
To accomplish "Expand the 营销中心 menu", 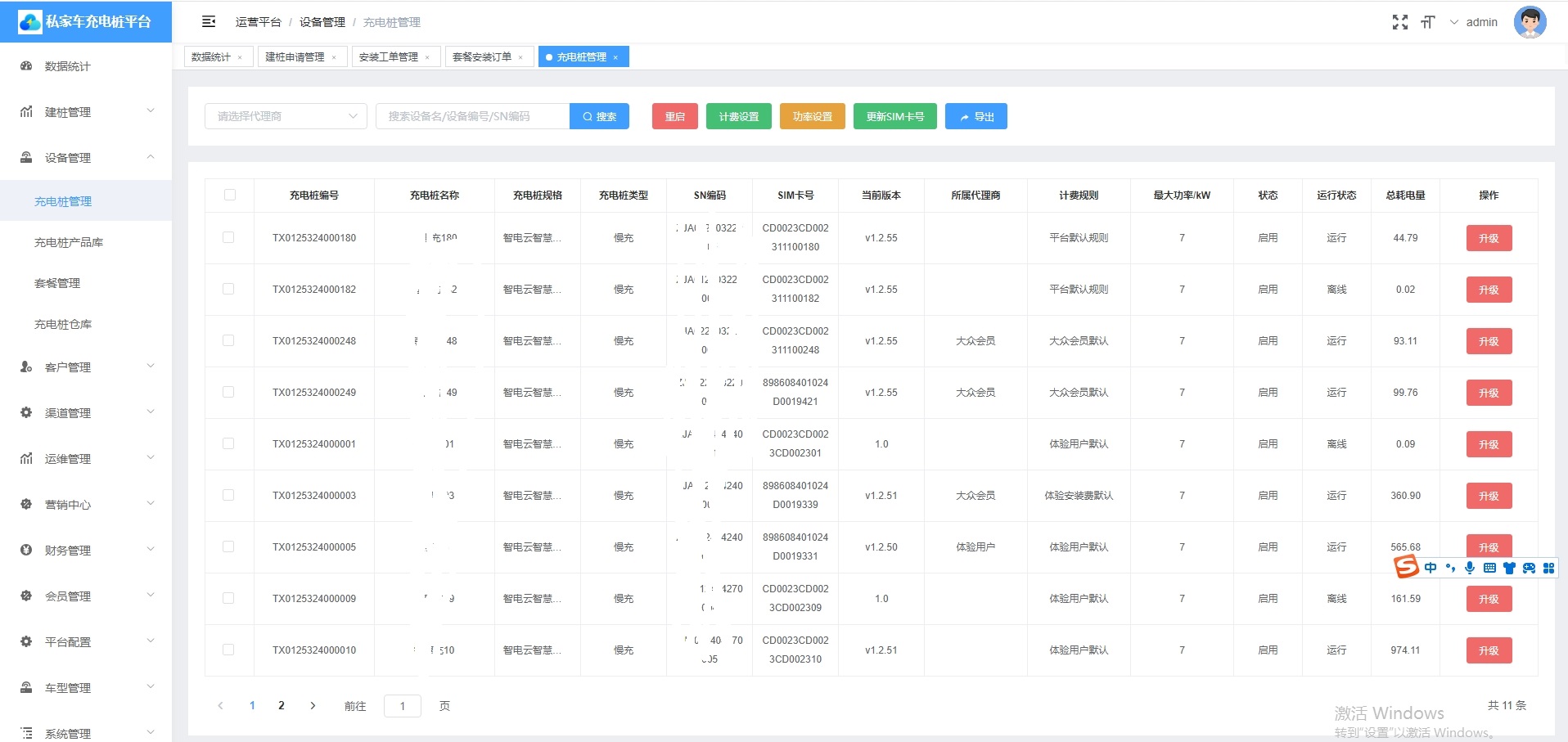I will click(x=151, y=504).
